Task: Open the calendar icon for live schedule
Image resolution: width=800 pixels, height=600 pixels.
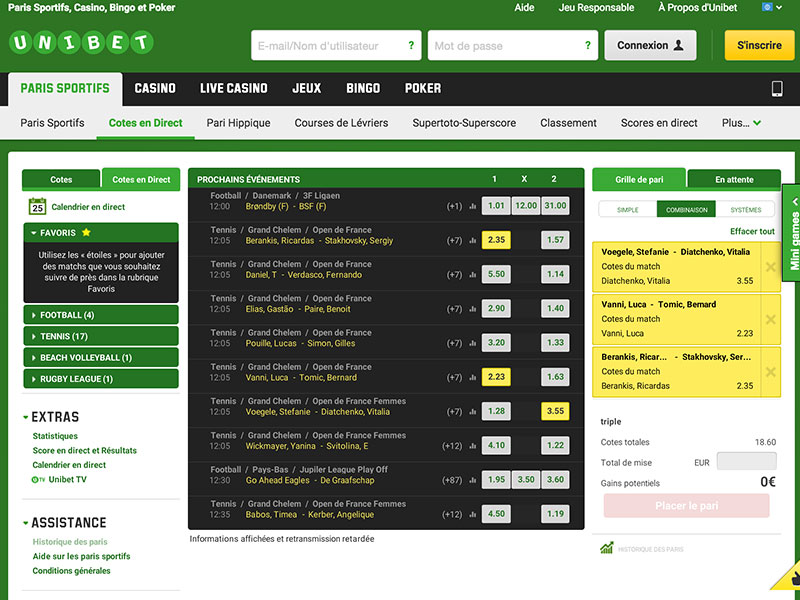Action: click(37, 206)
